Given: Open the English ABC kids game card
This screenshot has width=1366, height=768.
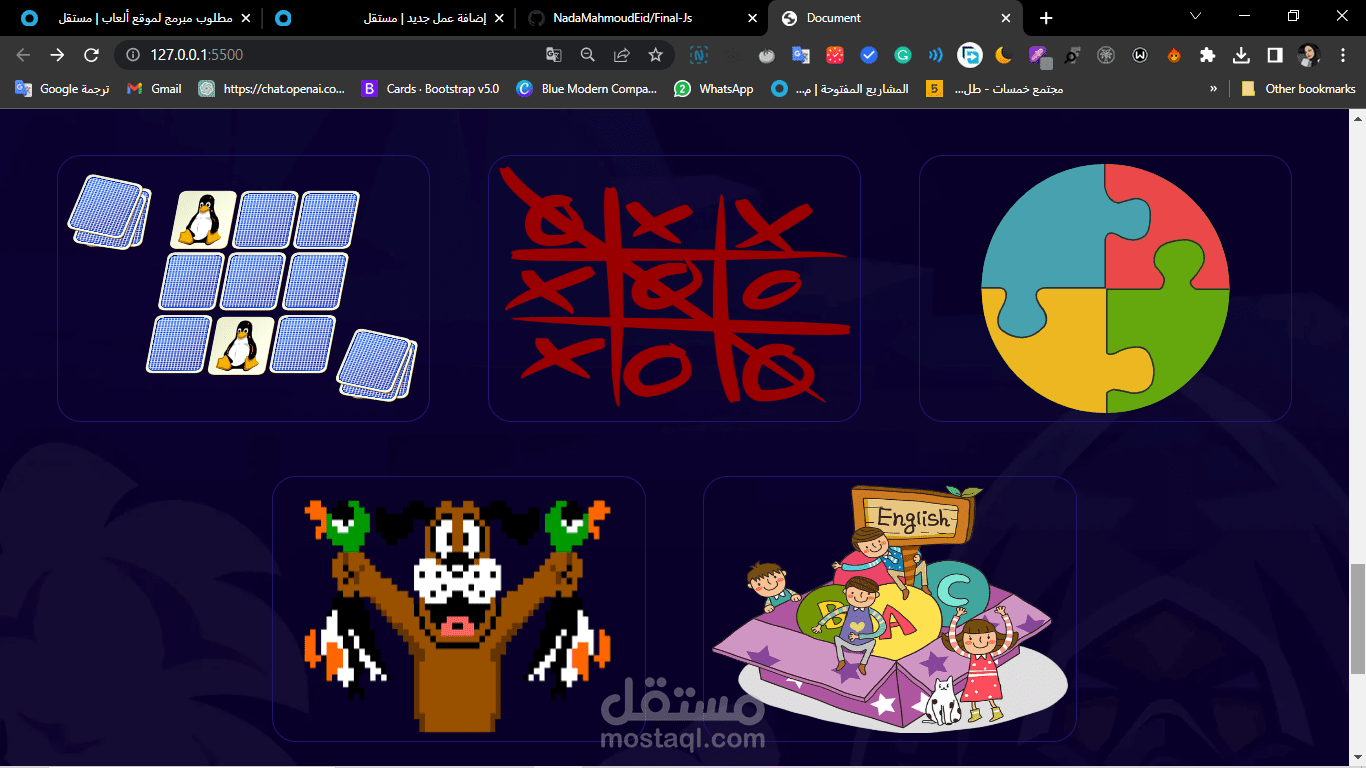Looking at the screenshot, I should click(x=890, y=609).
